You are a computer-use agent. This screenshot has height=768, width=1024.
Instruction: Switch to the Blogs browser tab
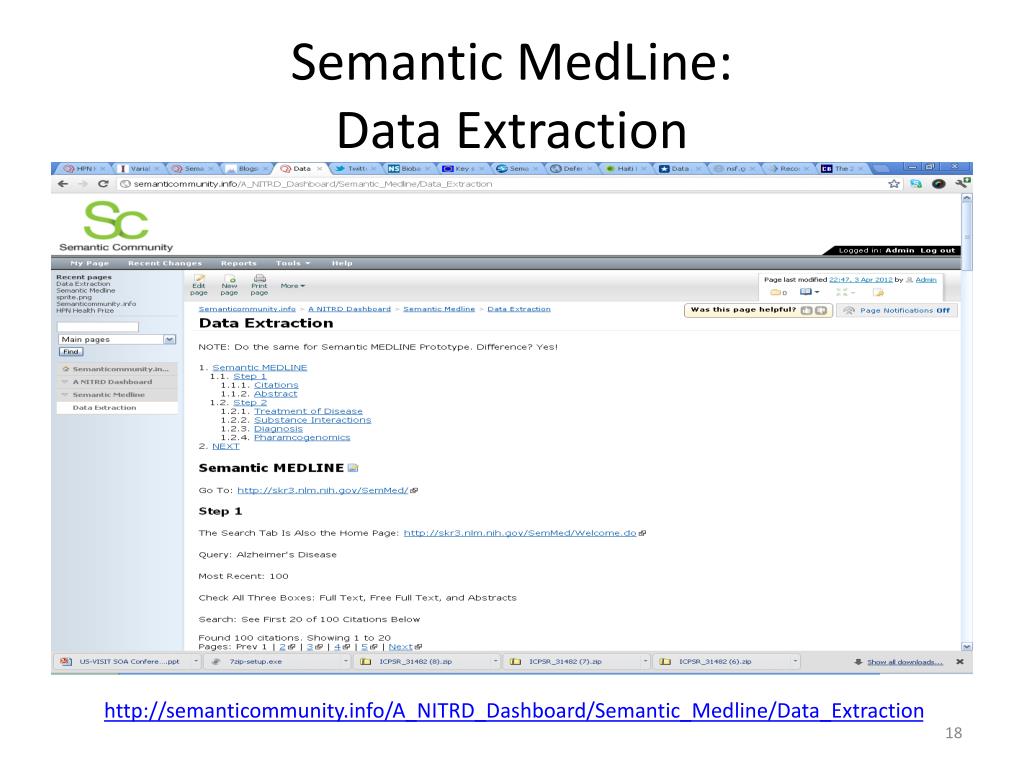click(x=247, y=168)
